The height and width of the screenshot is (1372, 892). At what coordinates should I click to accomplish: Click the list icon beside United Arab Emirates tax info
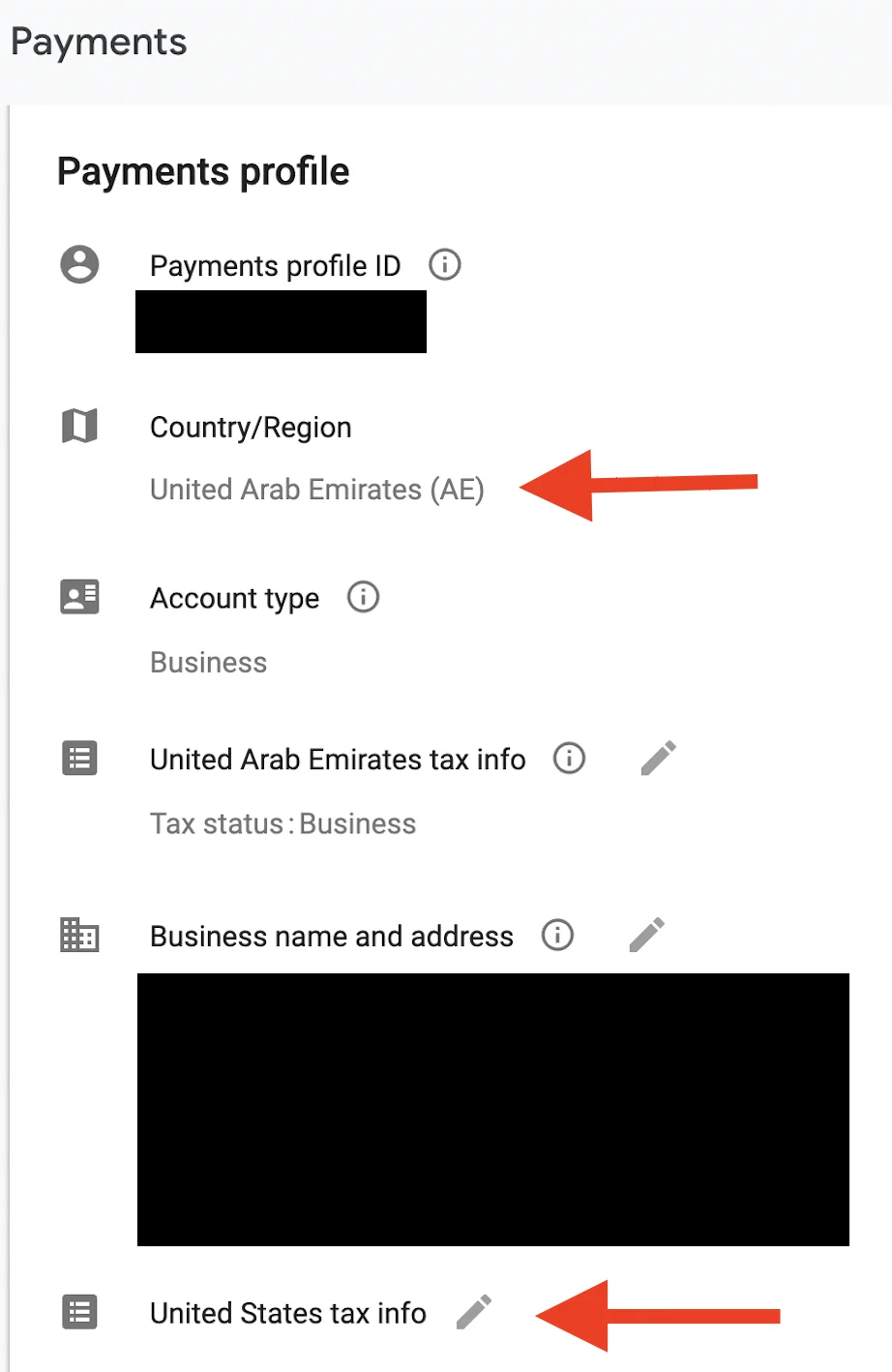coord(79,759)
